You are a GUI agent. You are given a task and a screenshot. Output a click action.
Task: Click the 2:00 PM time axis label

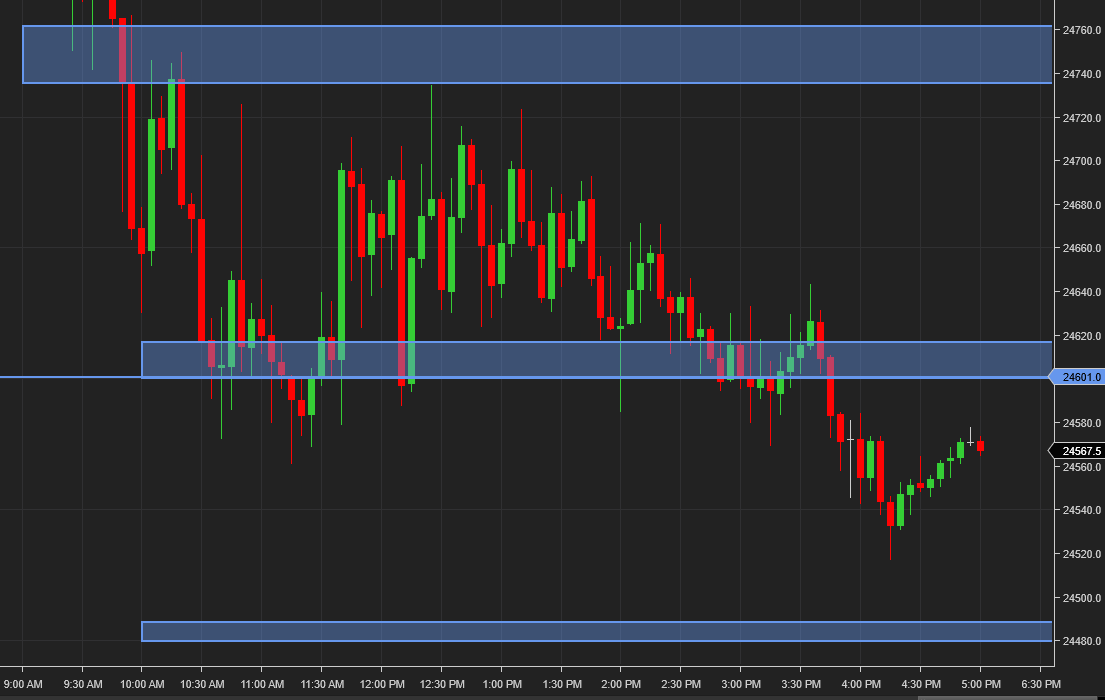click(622, 684)
